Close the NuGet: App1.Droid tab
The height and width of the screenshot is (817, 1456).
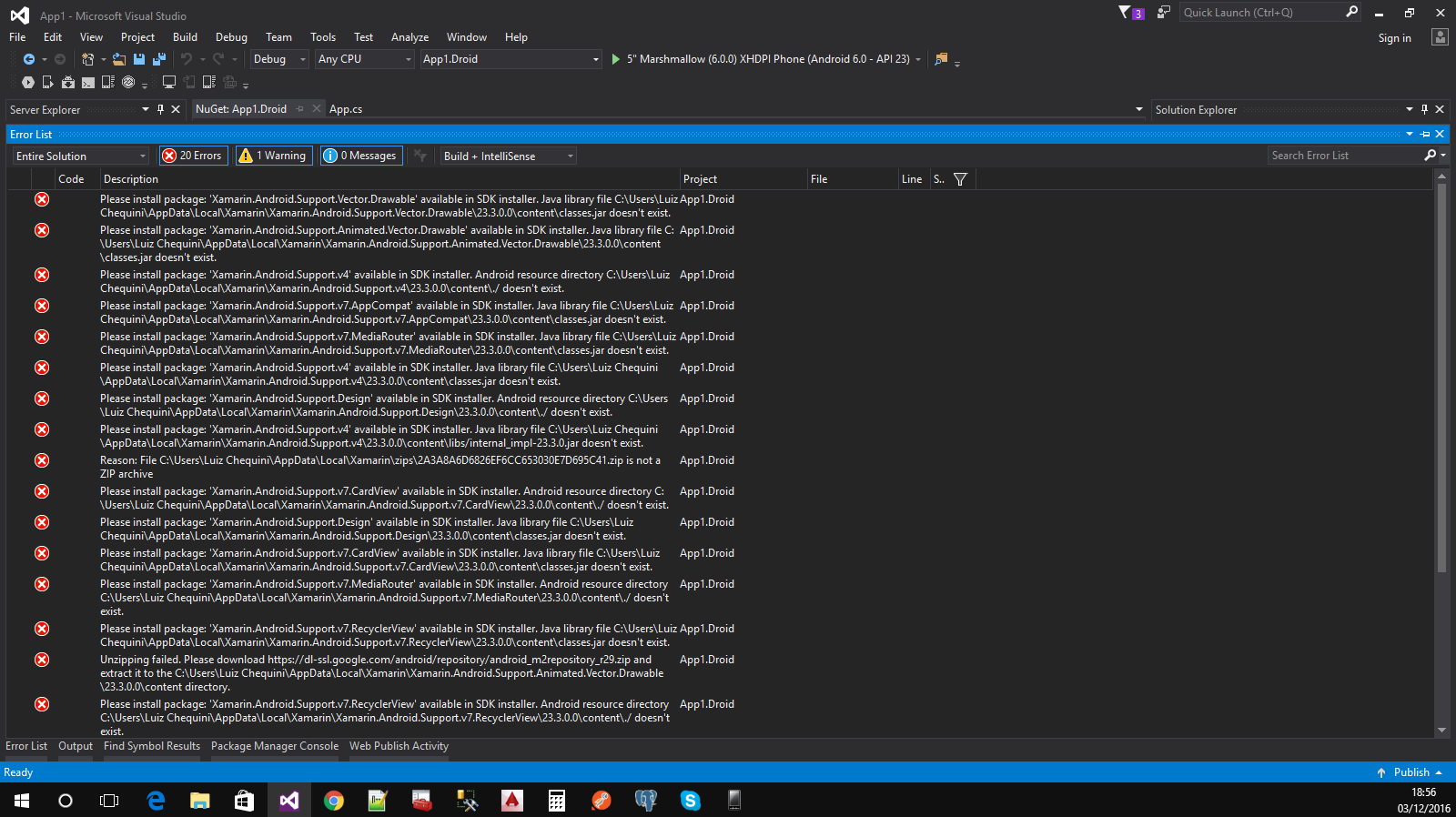(x=317, y=109)
